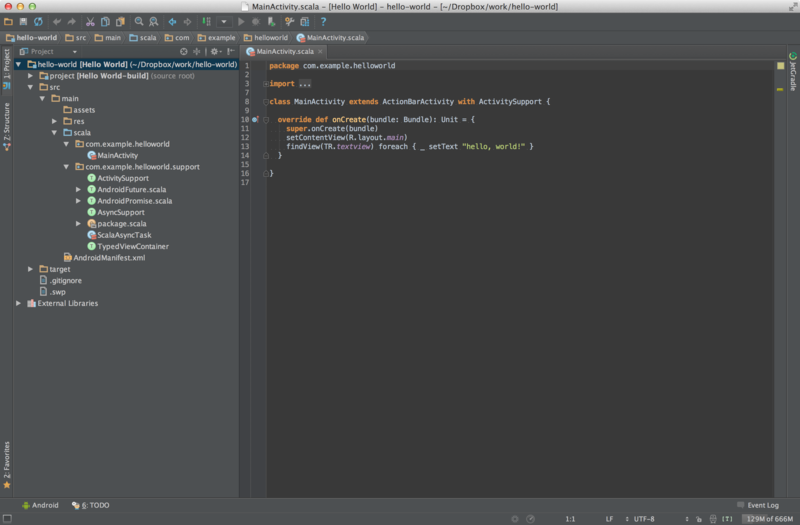
Task: Open the run configuration dropdown
Action: pos(223,21)
